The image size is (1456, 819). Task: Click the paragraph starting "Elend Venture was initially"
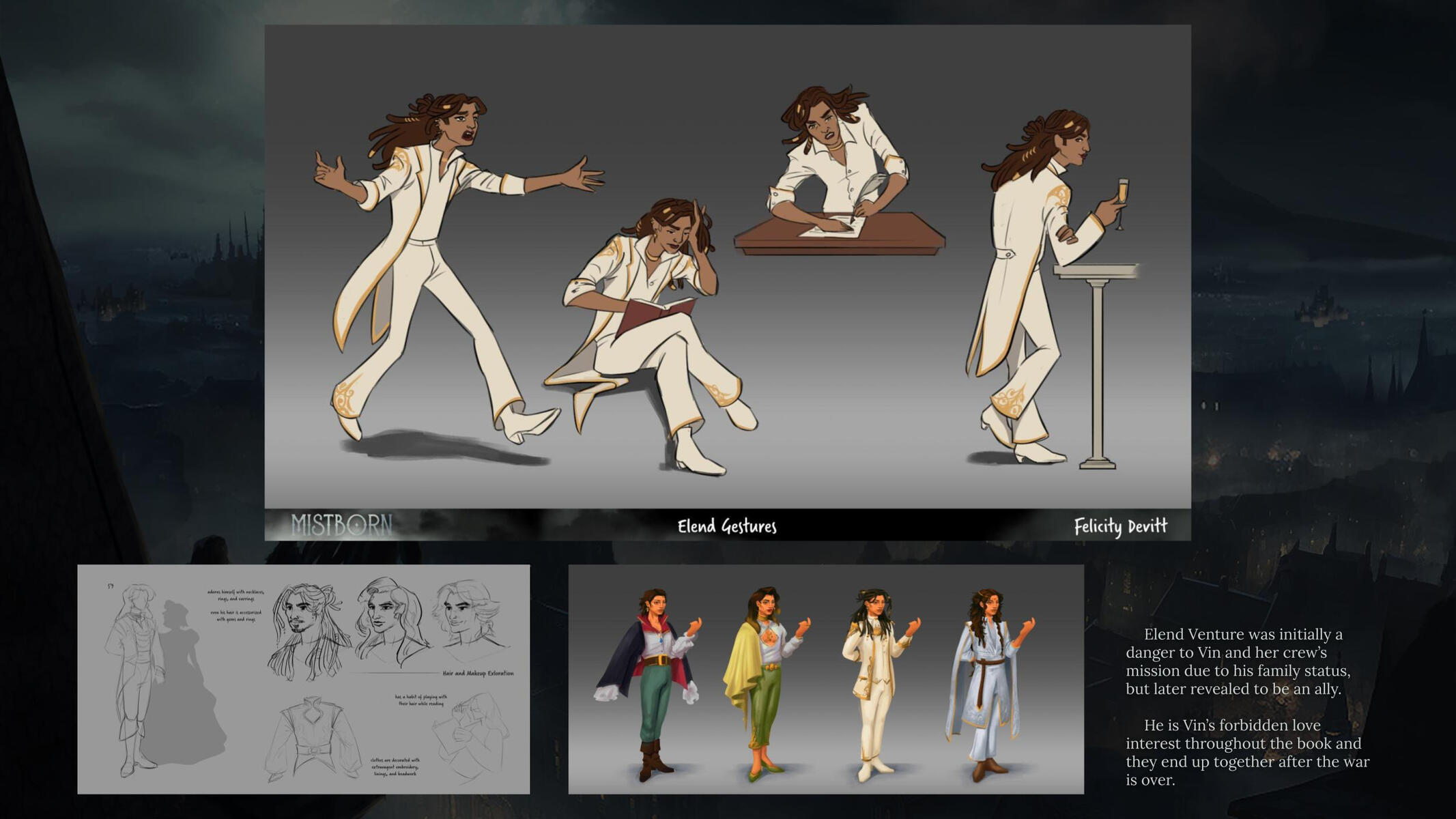pos(1238,661)
